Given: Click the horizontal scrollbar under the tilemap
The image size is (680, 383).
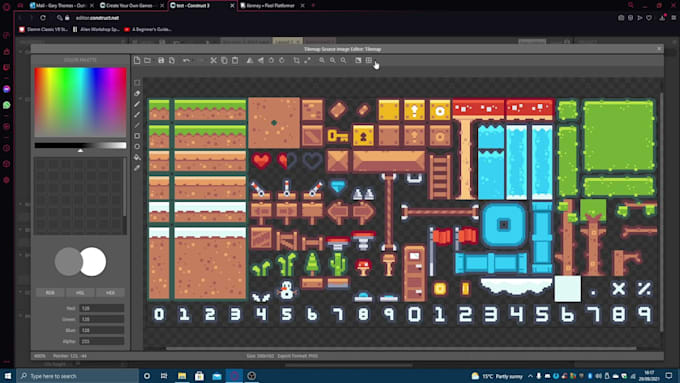Looking at the screenshot, I should [401, 348].
